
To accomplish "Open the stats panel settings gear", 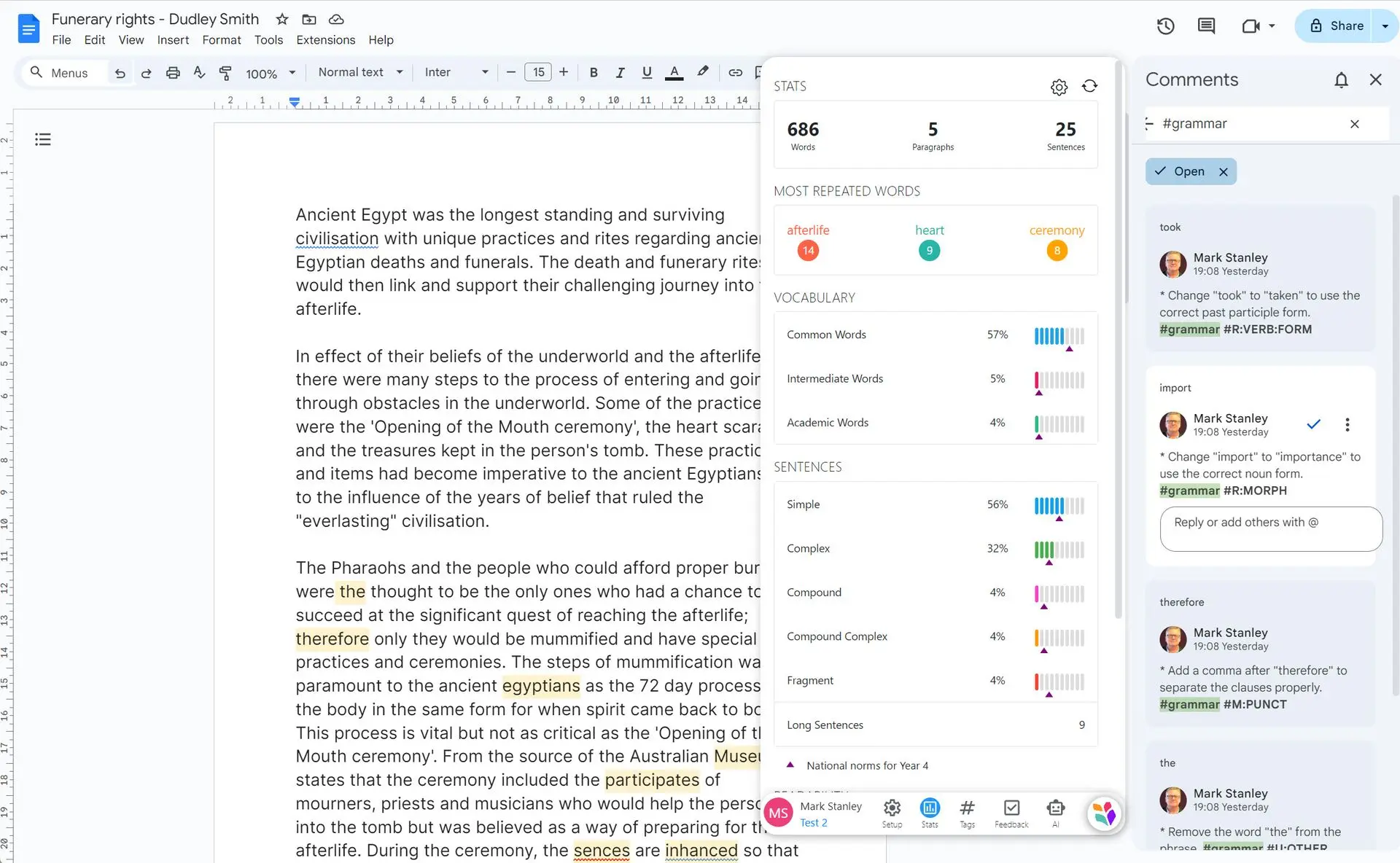I will point(1059,87).
